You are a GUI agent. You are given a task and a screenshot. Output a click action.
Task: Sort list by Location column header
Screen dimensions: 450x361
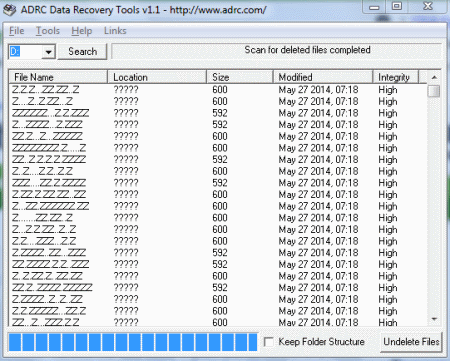(x=157, y=77)
